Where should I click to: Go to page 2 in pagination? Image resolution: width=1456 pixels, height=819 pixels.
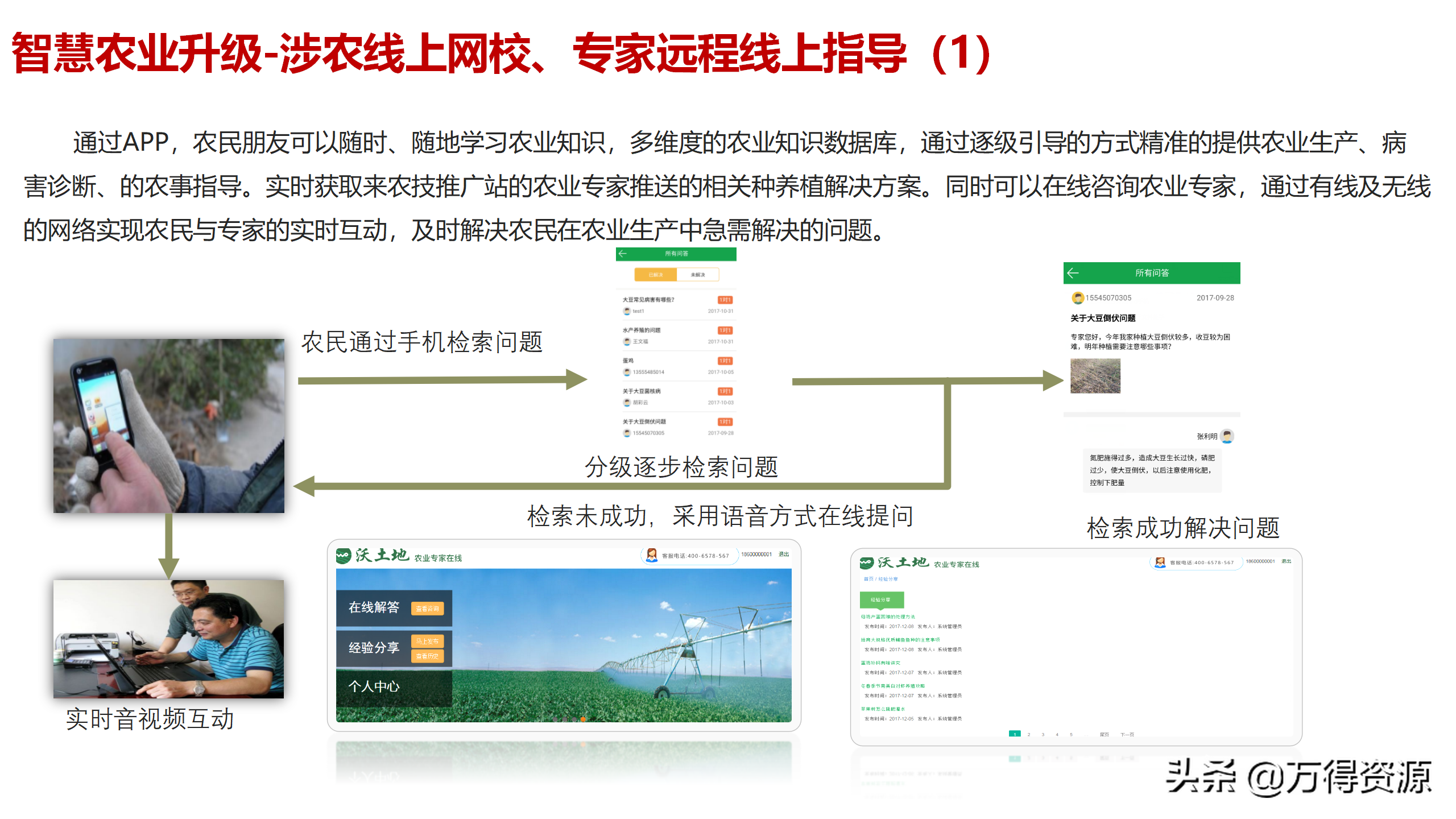point(1028,734)
